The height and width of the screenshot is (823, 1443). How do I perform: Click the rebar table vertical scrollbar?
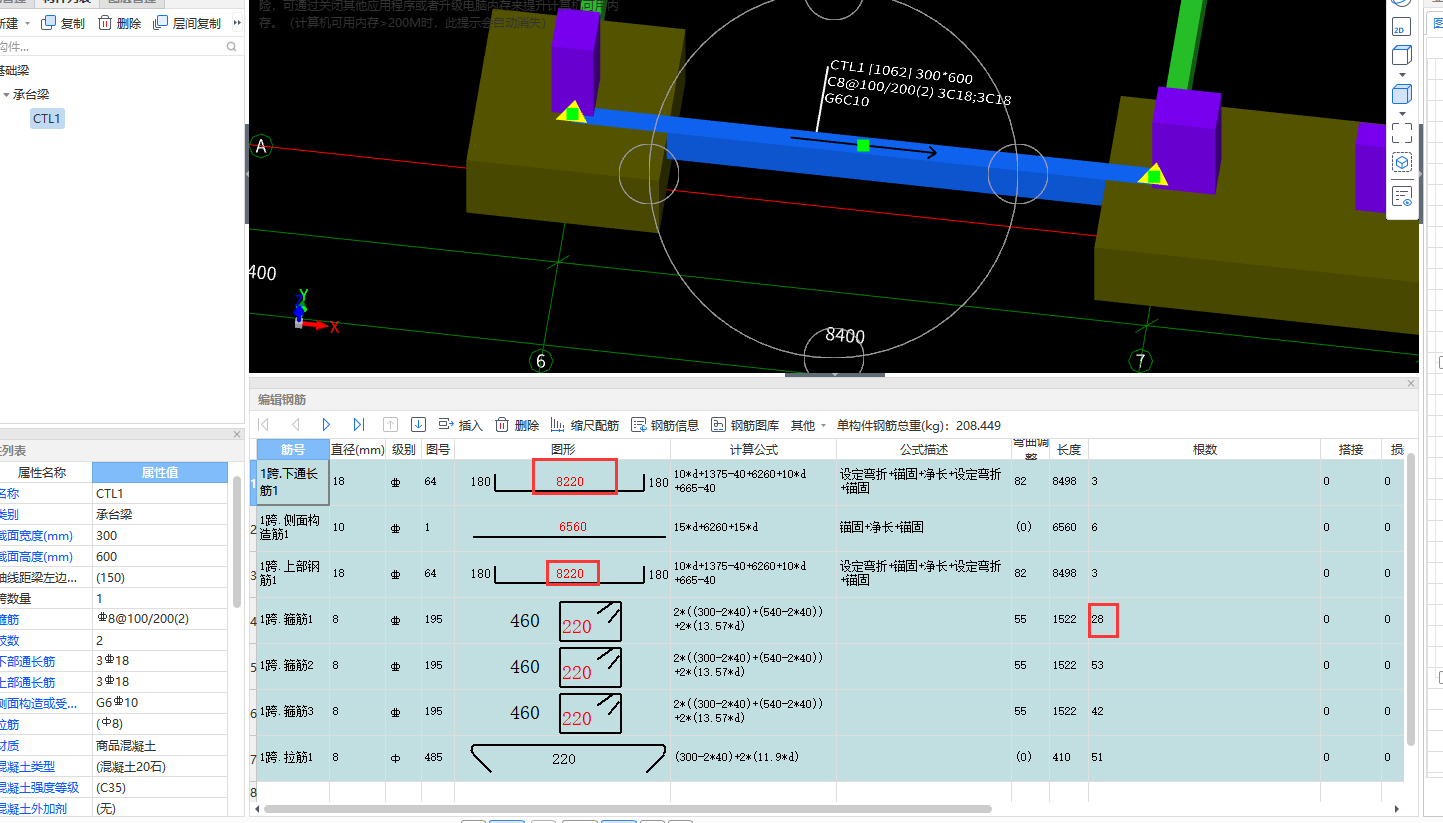pyautogui.click(x=1411, y=600)
